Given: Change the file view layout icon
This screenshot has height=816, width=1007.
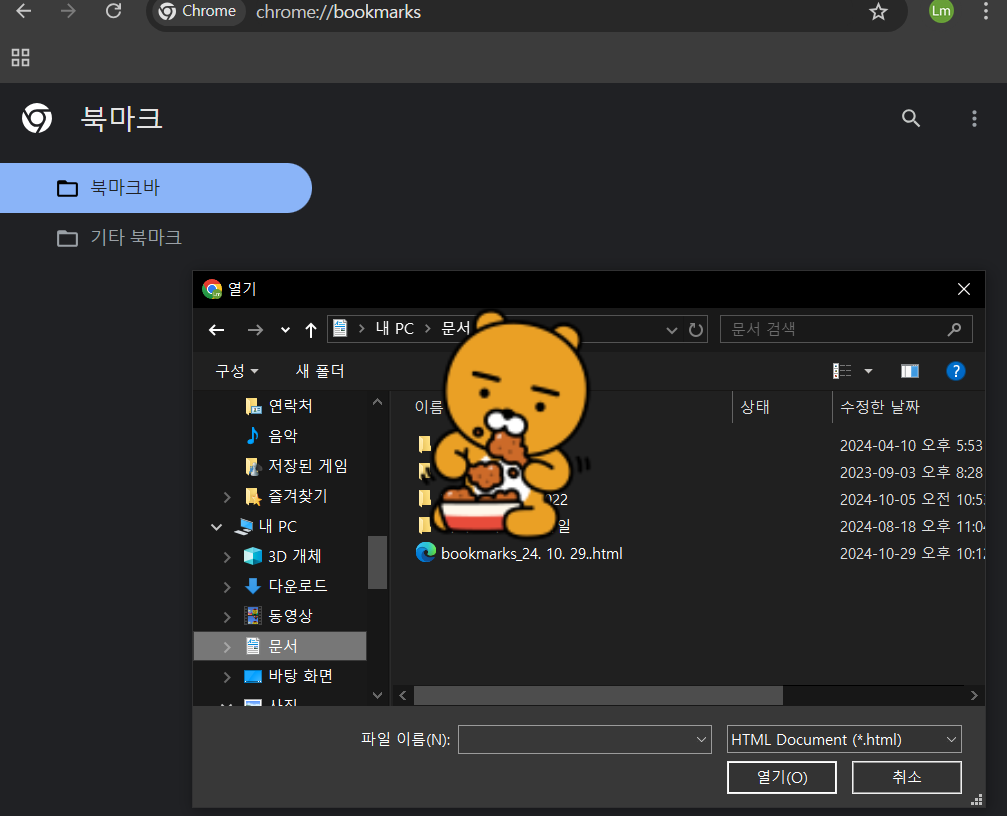Looking at the screenshot, I should pyautogui.click(x=842, y=371).
